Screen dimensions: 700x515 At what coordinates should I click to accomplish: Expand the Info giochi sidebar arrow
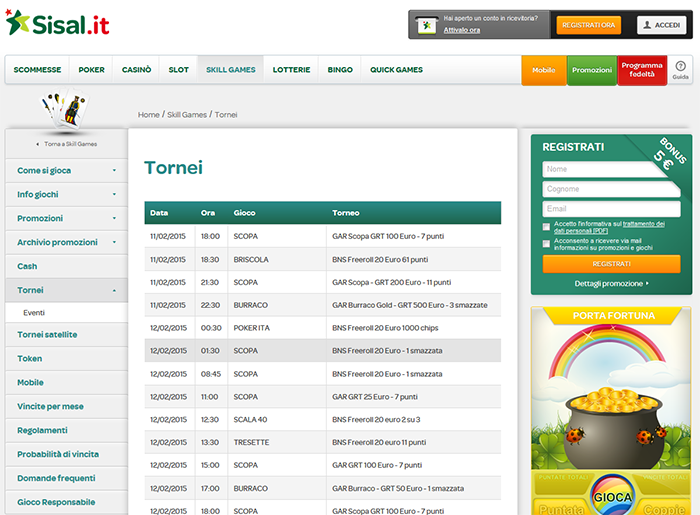(x=114, y=195)
